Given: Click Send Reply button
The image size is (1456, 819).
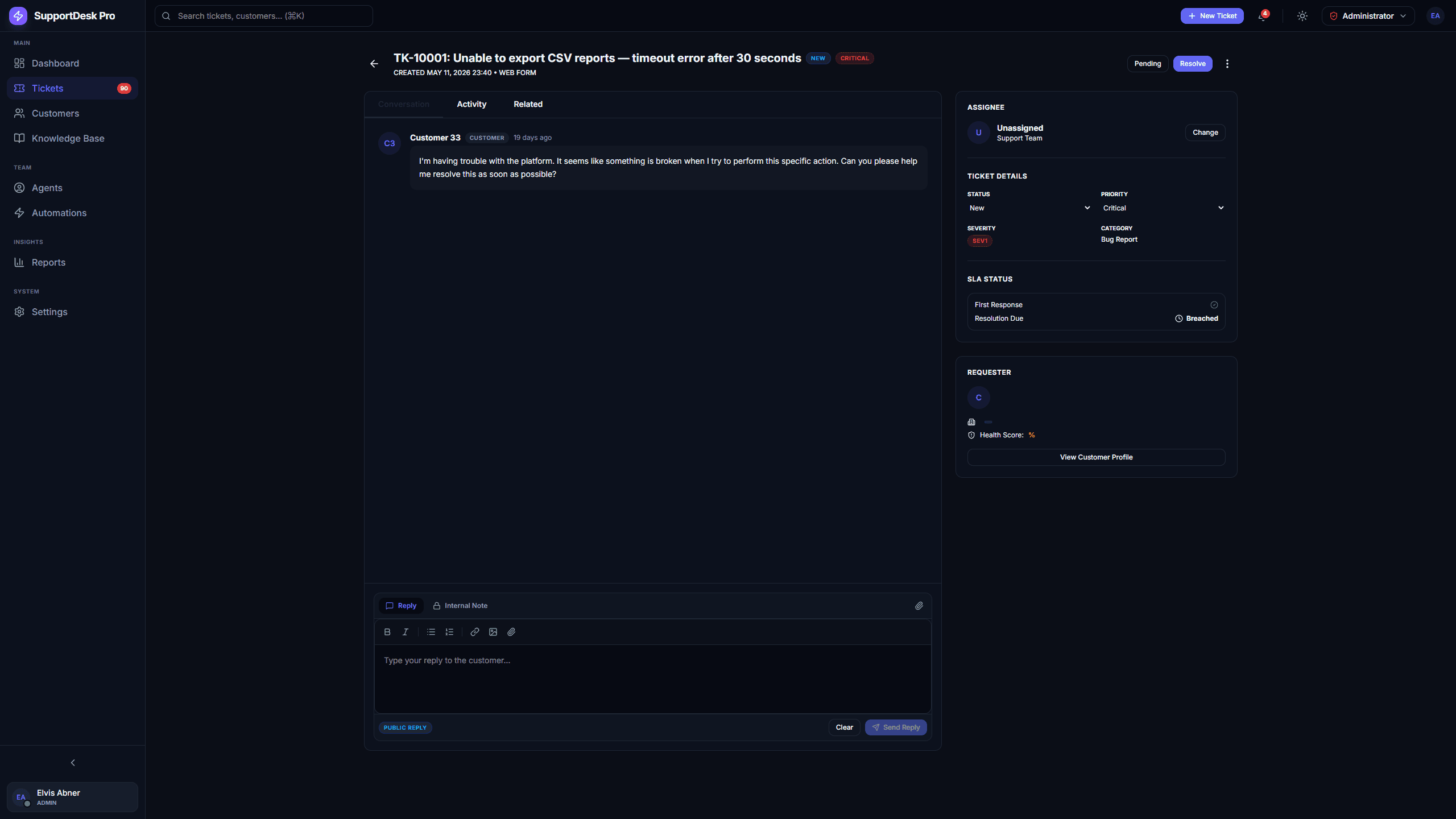Looking at the screenshot, I should (896, 727).
